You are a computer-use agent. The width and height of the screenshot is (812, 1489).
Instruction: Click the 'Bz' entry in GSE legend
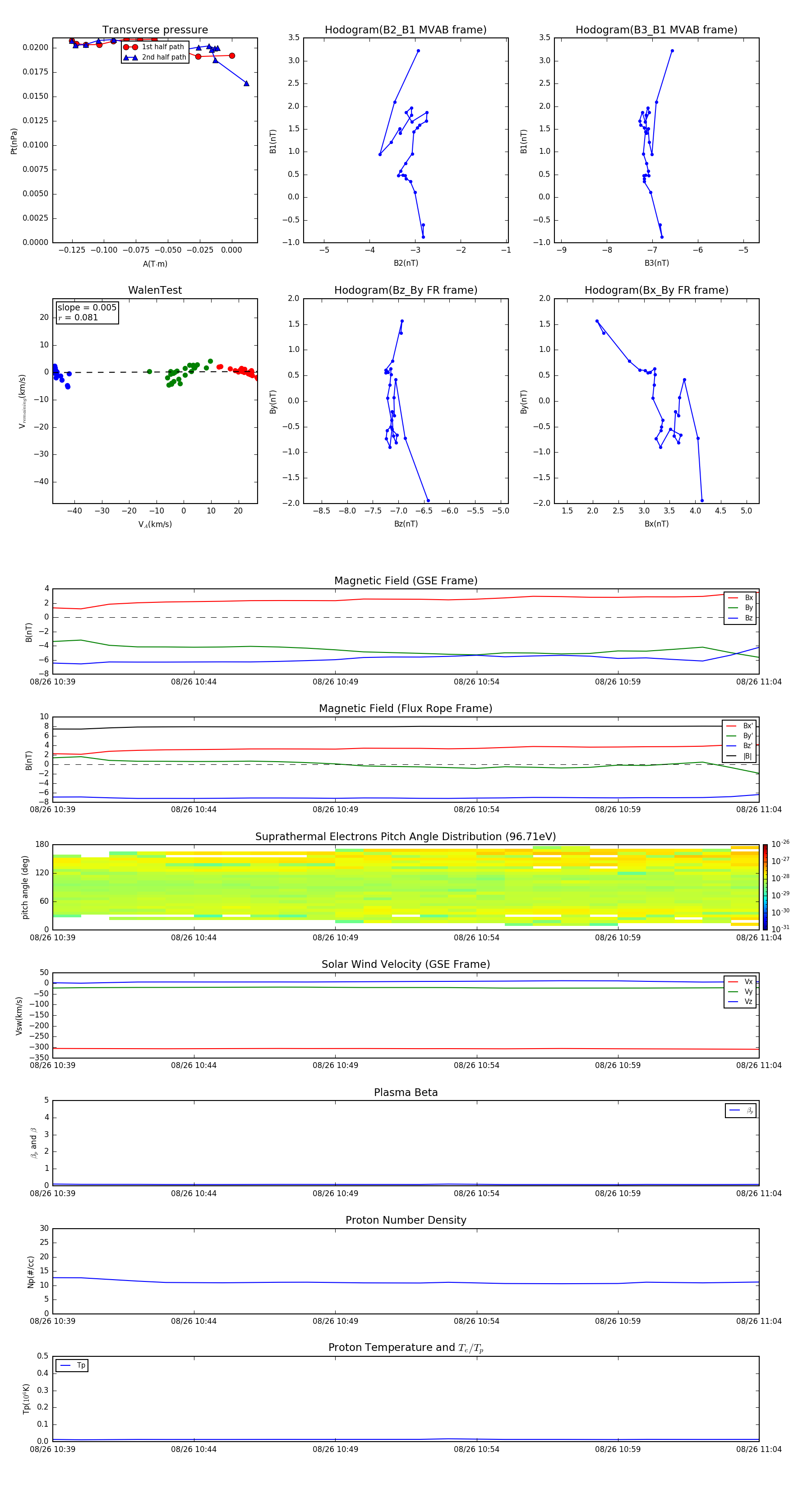point(740,618)
